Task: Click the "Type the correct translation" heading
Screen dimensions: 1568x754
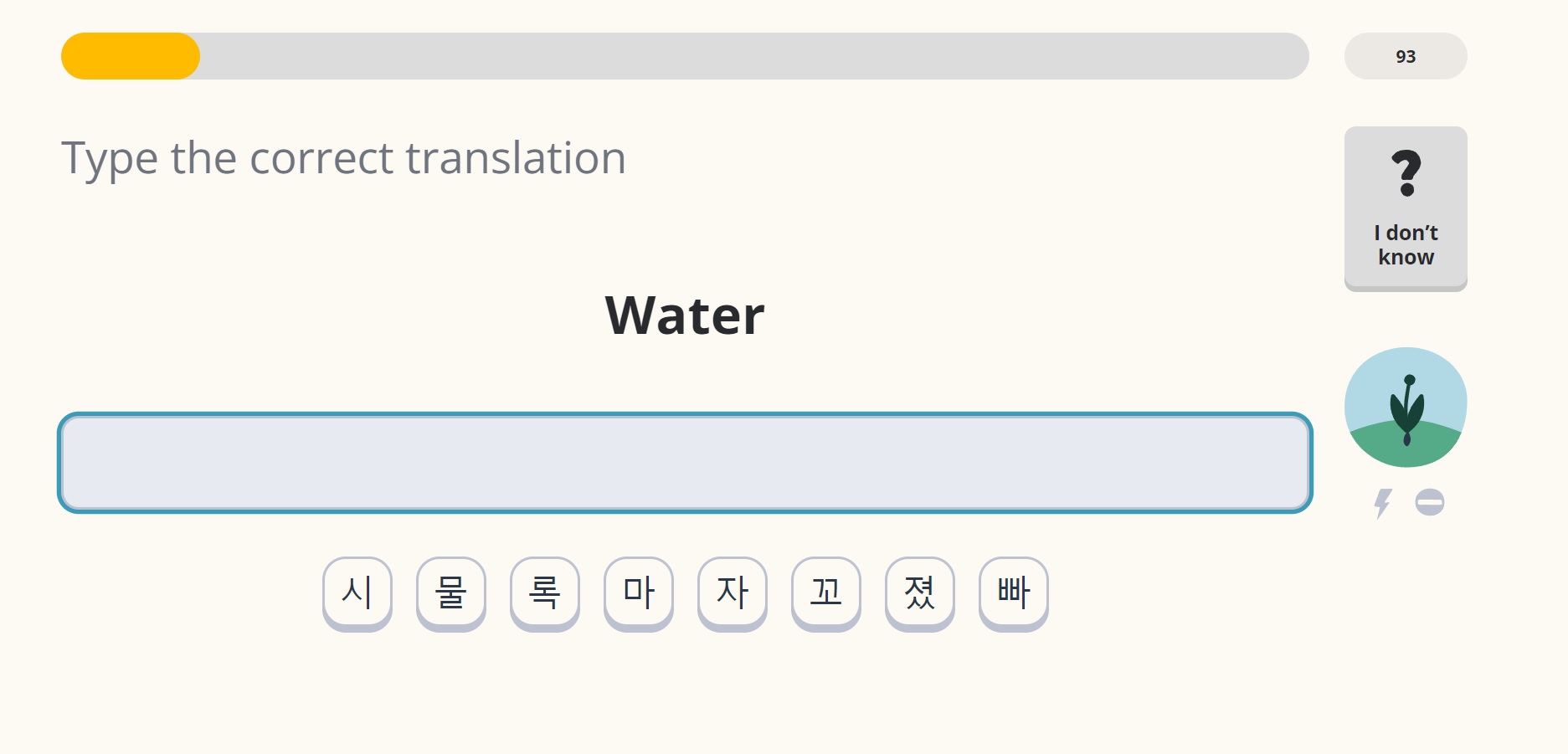Action: click(x=344, y=158)
